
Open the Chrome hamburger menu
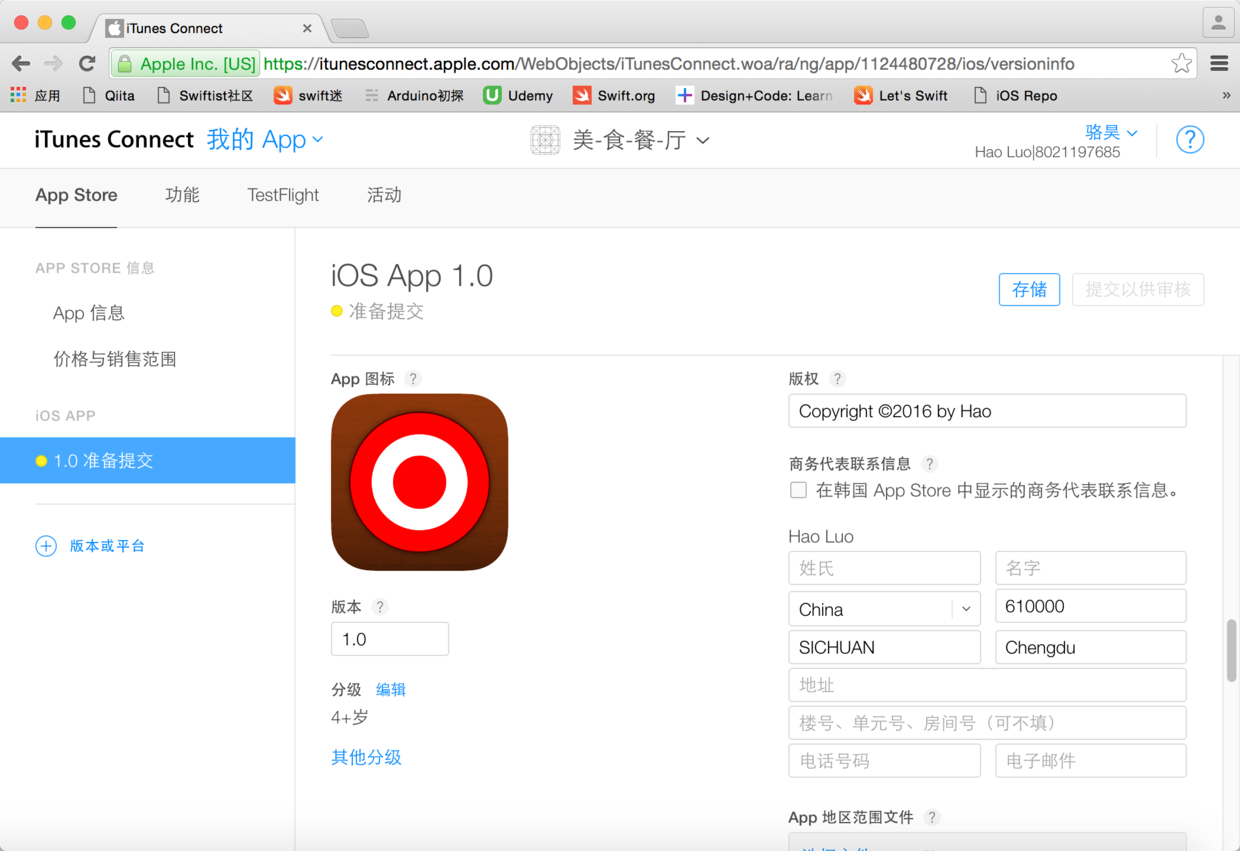1219,64
